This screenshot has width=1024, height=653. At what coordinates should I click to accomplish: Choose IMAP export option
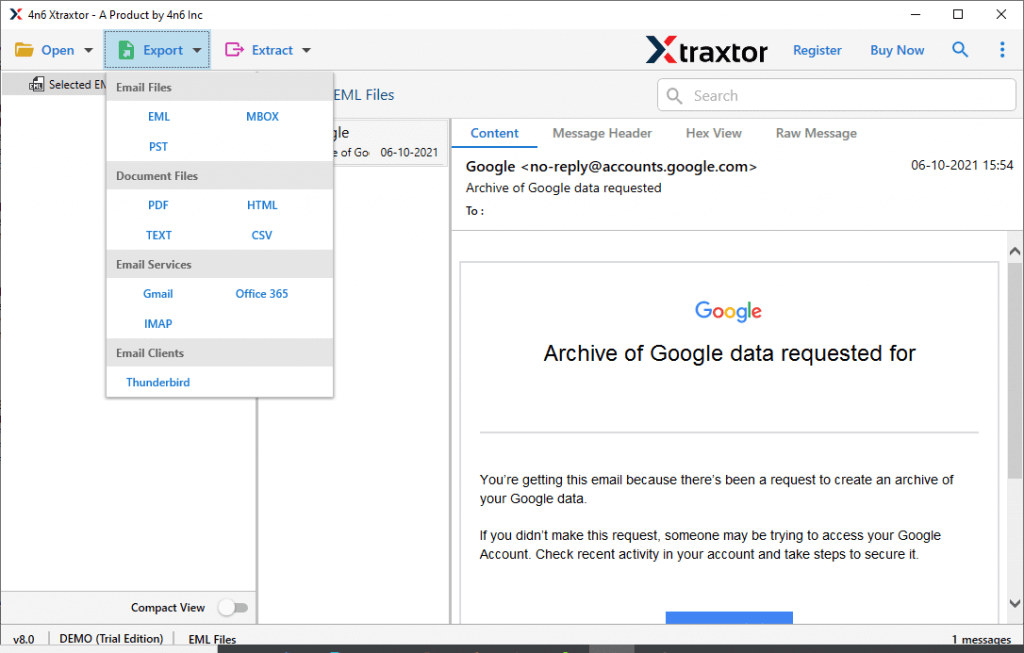tap(158, 324)
